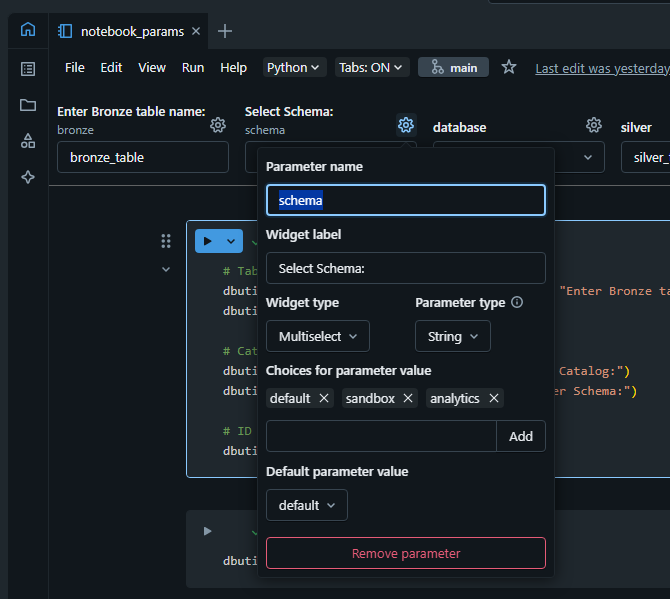Open the Run menu
This screenshot has height=599, width=670.
[x=193, y=67]
